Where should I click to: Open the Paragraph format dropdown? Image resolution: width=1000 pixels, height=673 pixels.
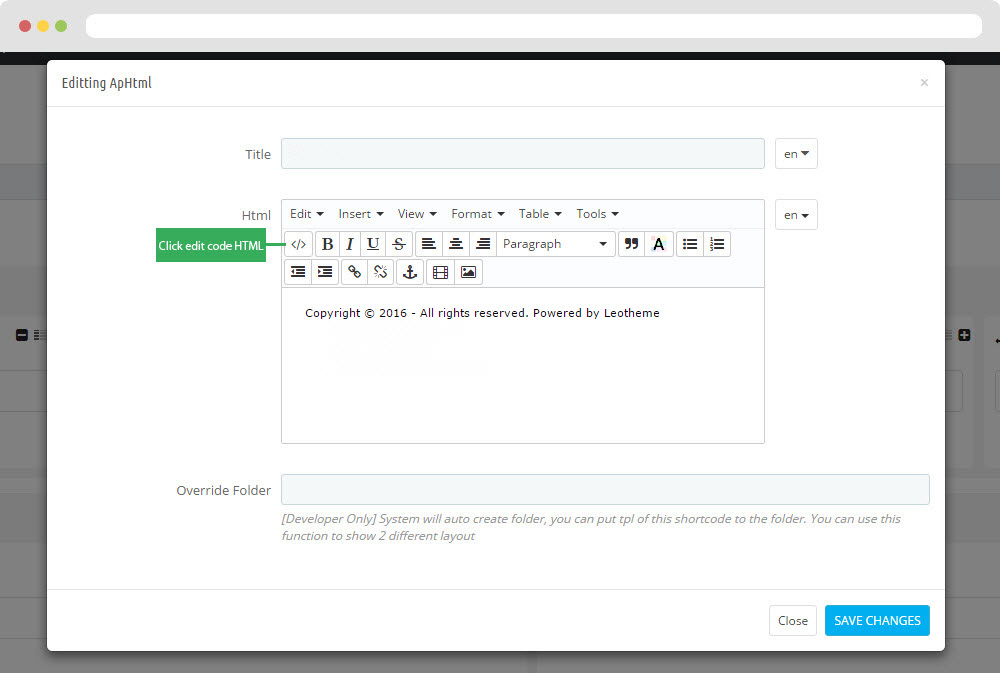(x=555, y=244)
